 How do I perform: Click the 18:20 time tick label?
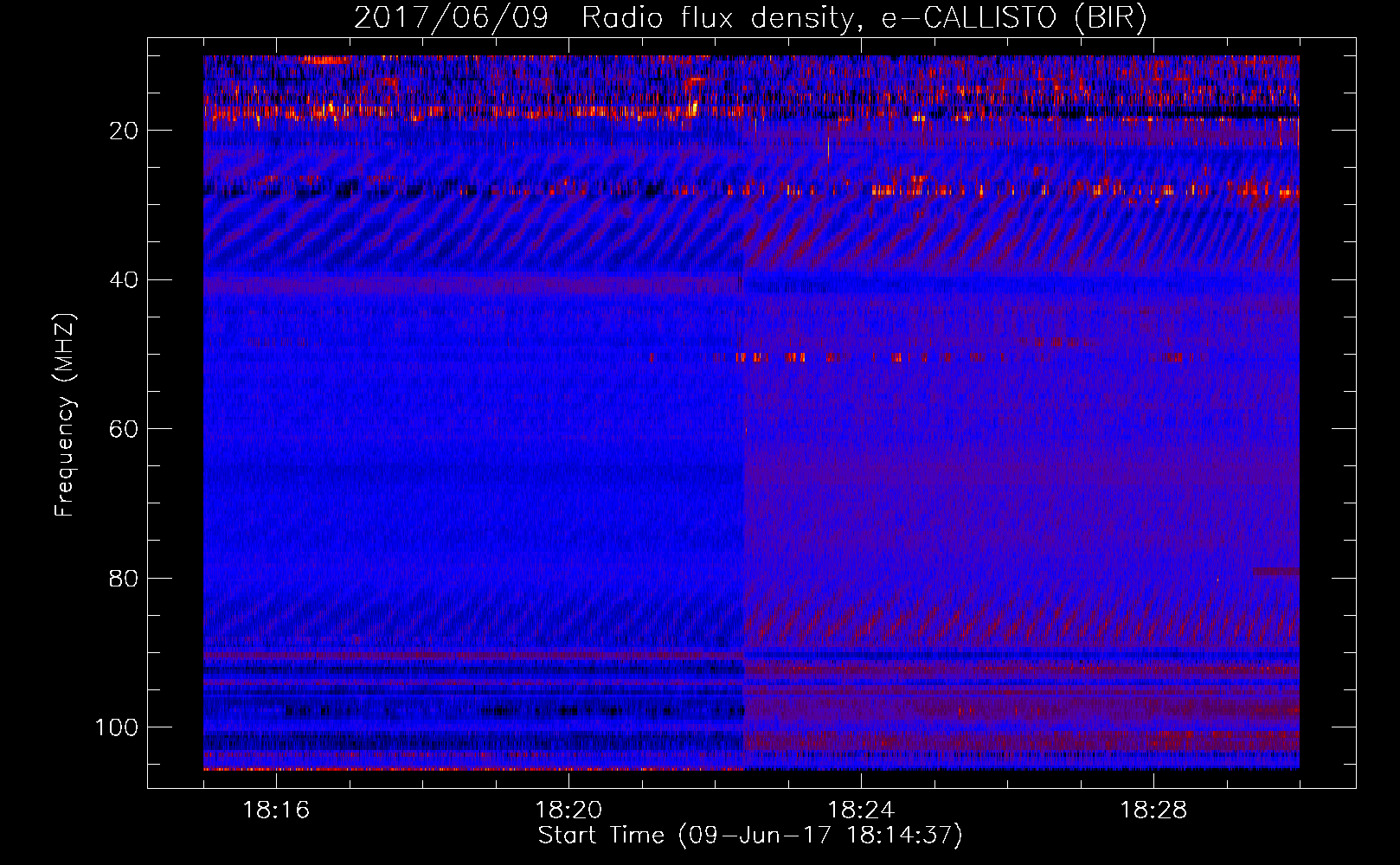coord(569,811)
